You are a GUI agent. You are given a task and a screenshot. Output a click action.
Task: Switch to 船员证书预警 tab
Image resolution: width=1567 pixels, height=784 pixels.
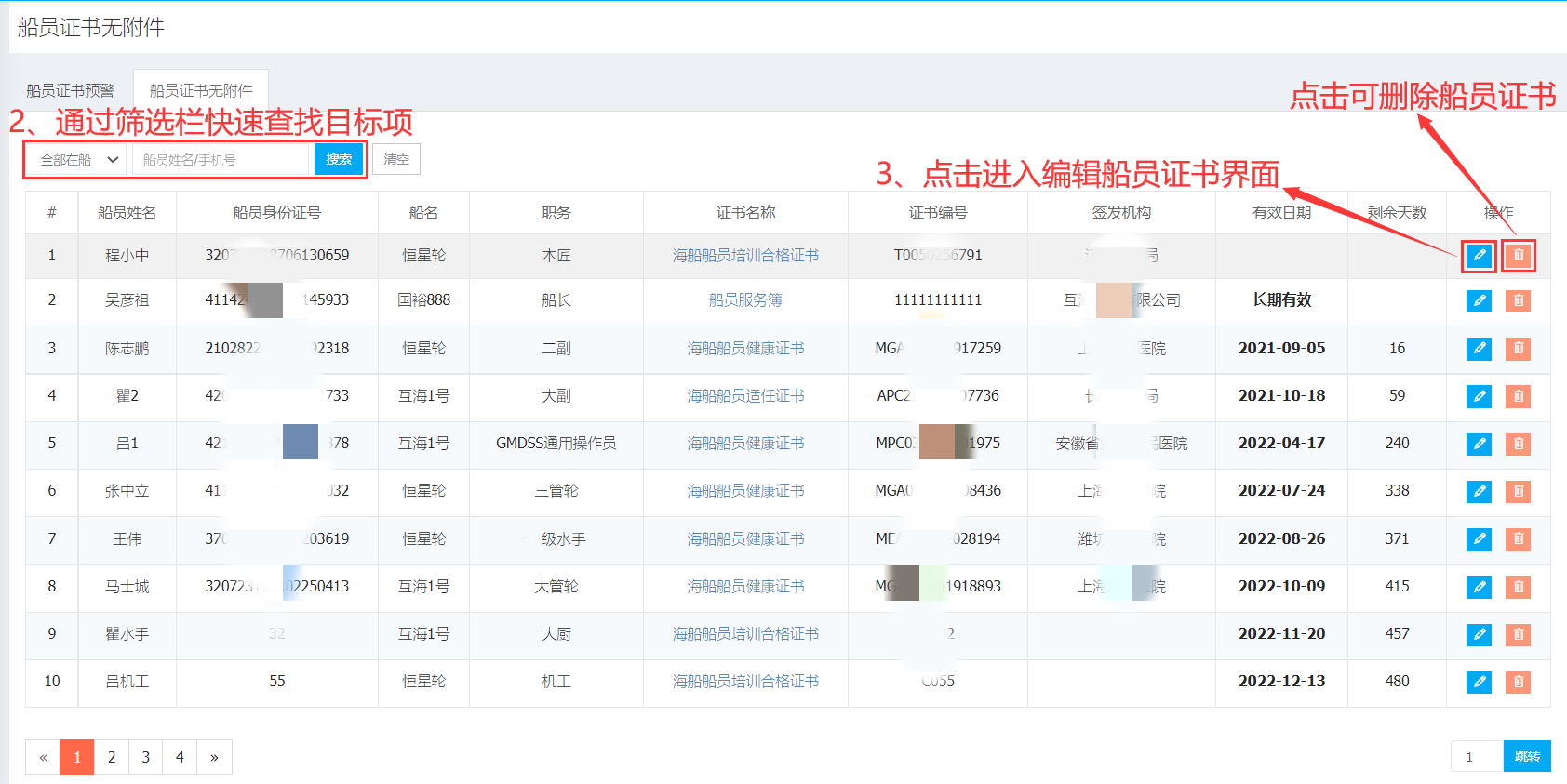[70, 90]
